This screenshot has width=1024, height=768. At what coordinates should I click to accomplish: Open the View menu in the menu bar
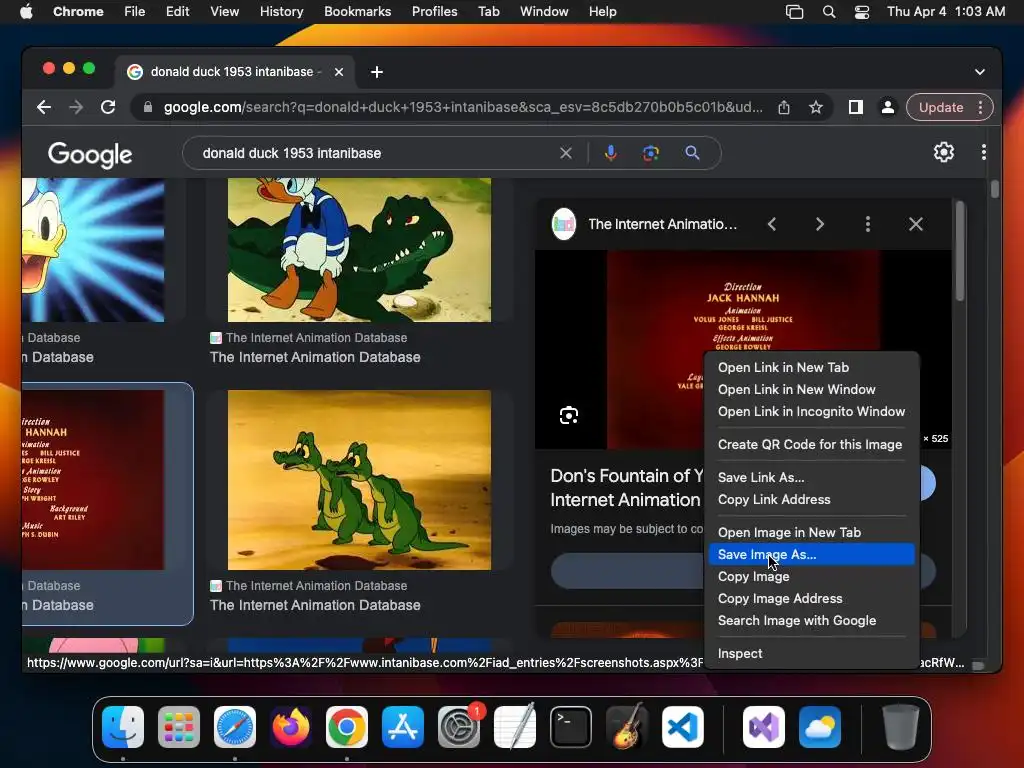click(x=224, y=12)
